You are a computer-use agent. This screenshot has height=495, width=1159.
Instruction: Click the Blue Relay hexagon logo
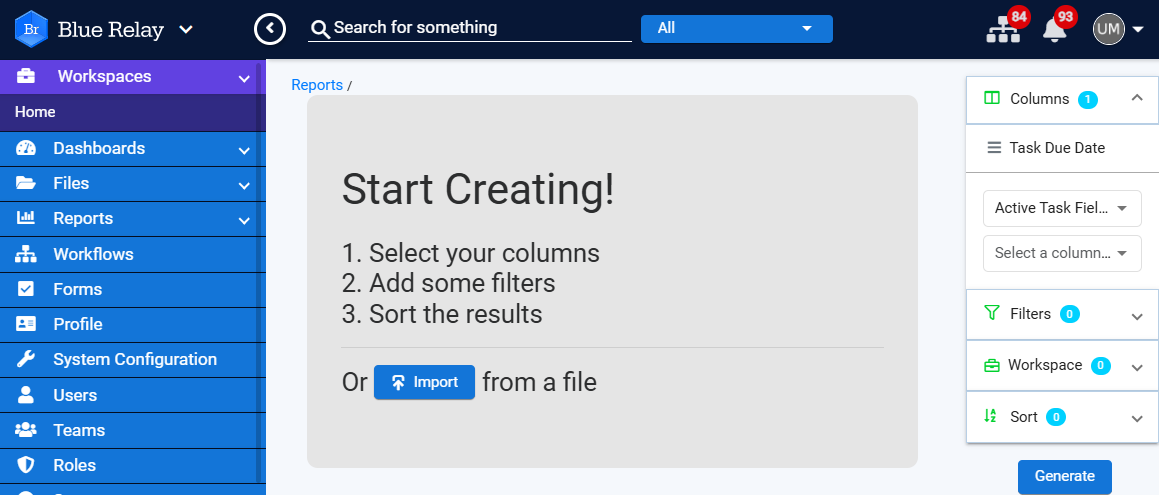pos(31,30)
